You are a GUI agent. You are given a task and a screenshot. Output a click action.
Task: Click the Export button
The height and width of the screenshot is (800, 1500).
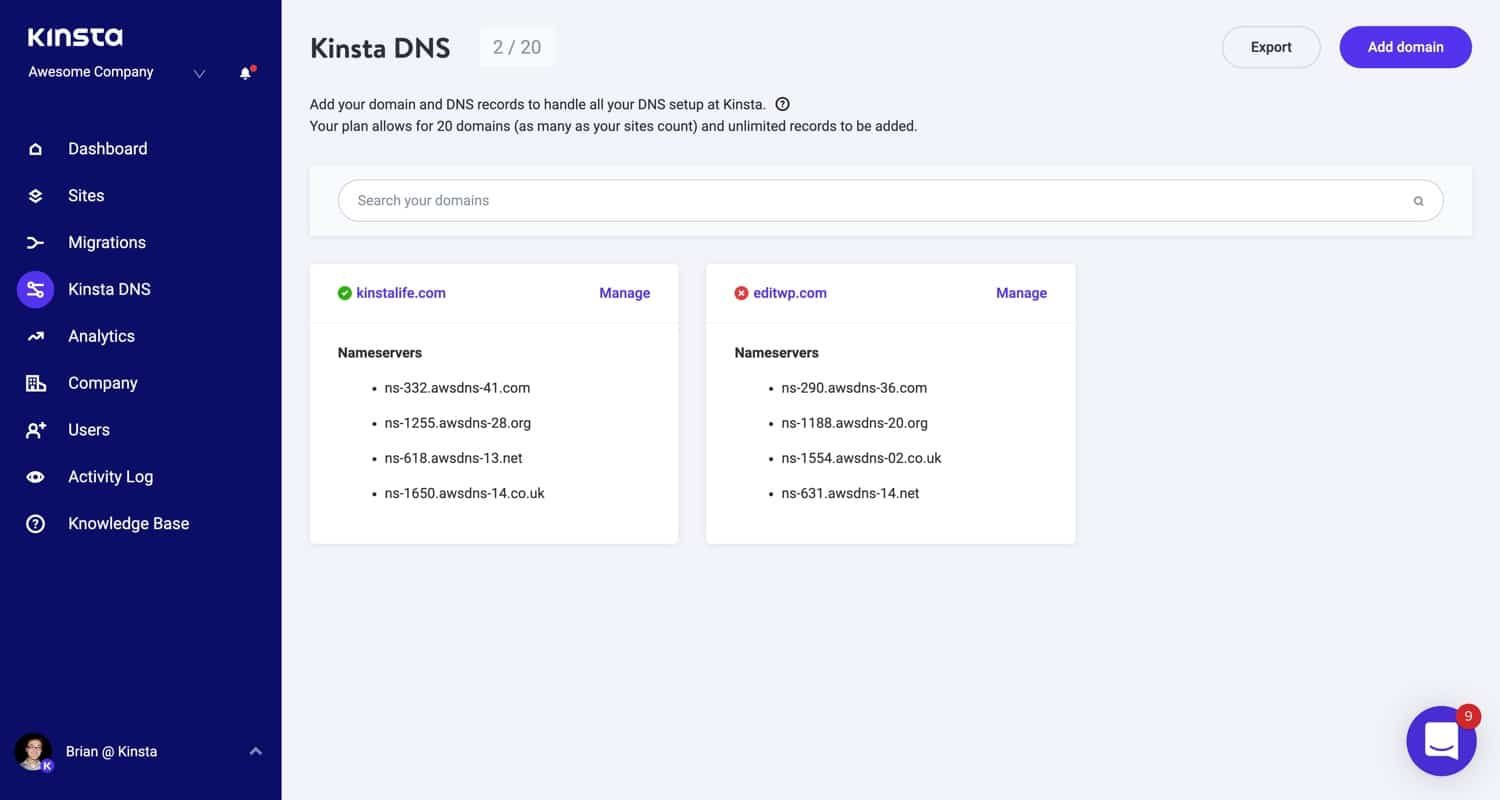[1271, 47]
